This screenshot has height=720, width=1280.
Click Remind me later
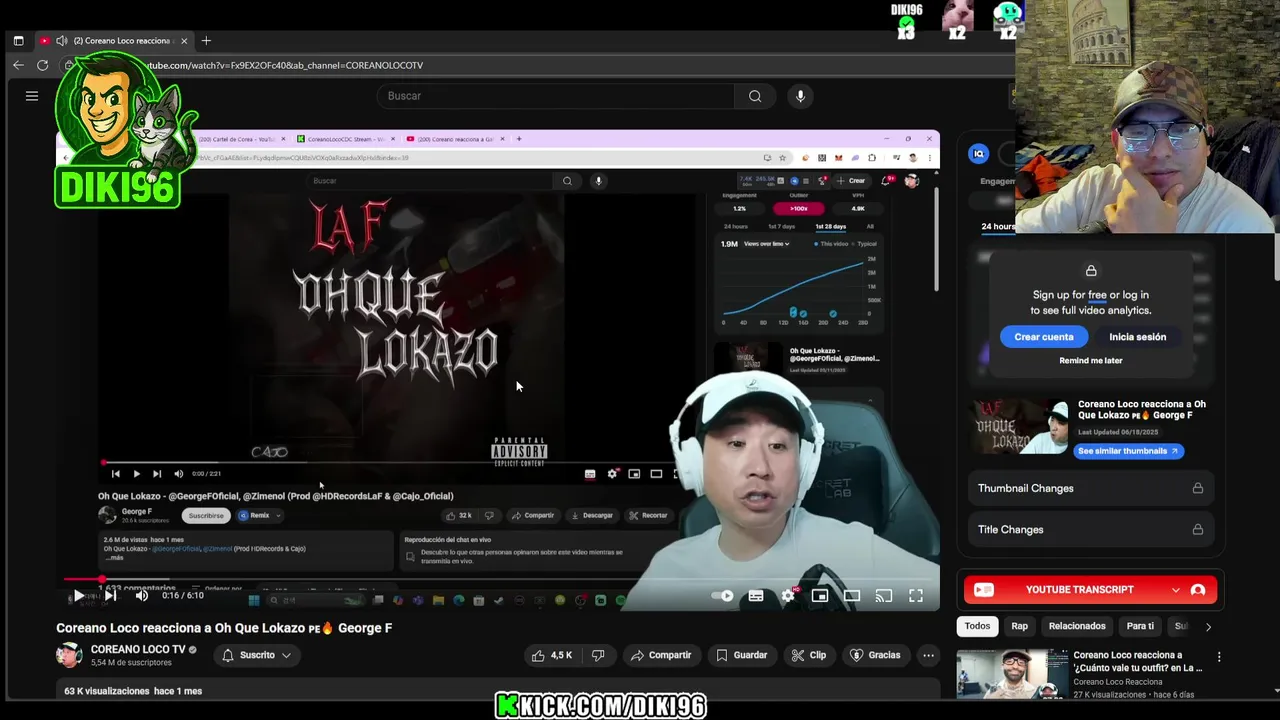tap(1091, 360)
